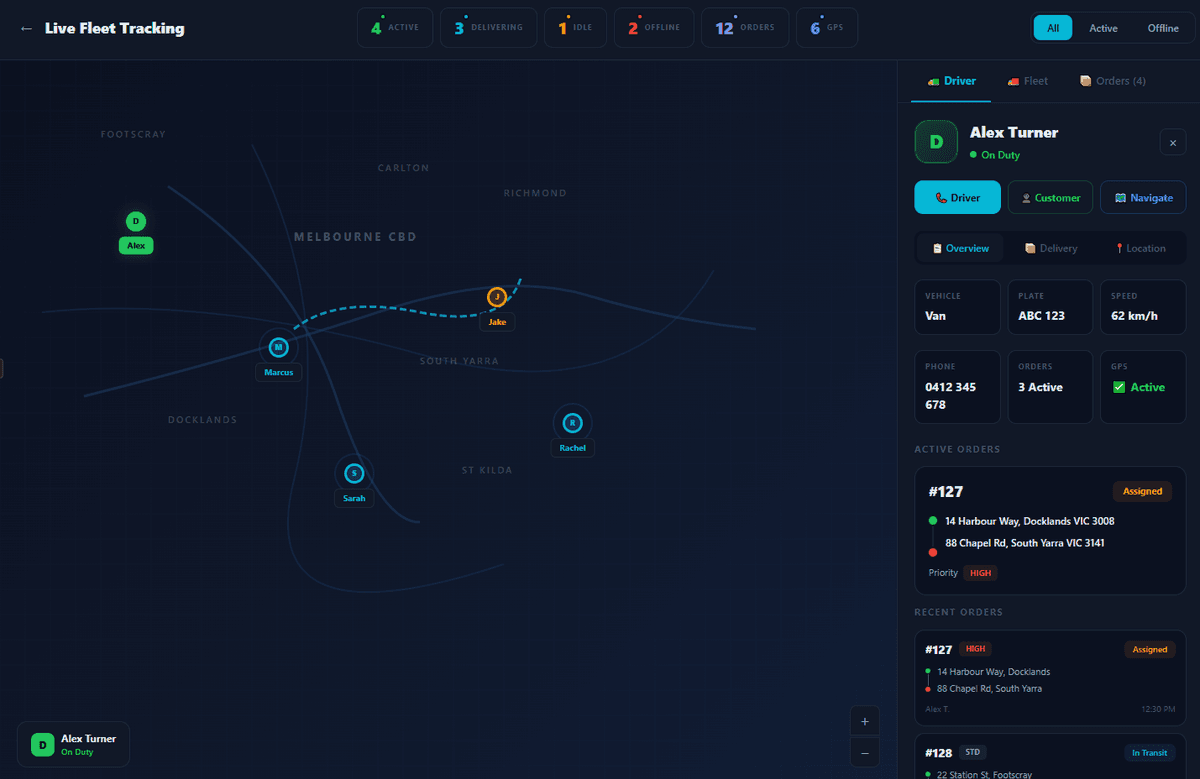The width and height of the screenshot is (1200, 779).
Task: Select Rachel's driver marker on map
Action: click(x=572, y=422)
